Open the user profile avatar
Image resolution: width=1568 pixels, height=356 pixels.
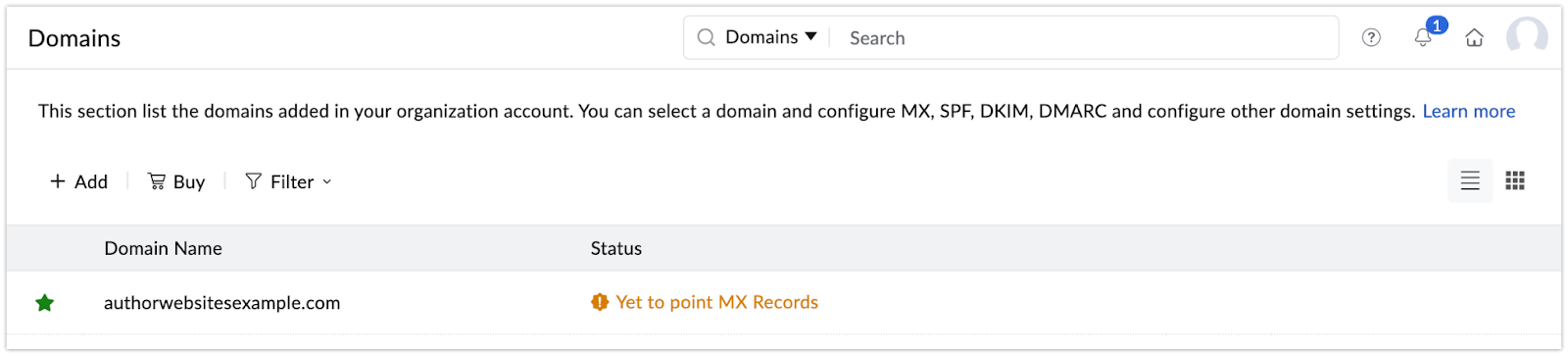point(1527,37)
